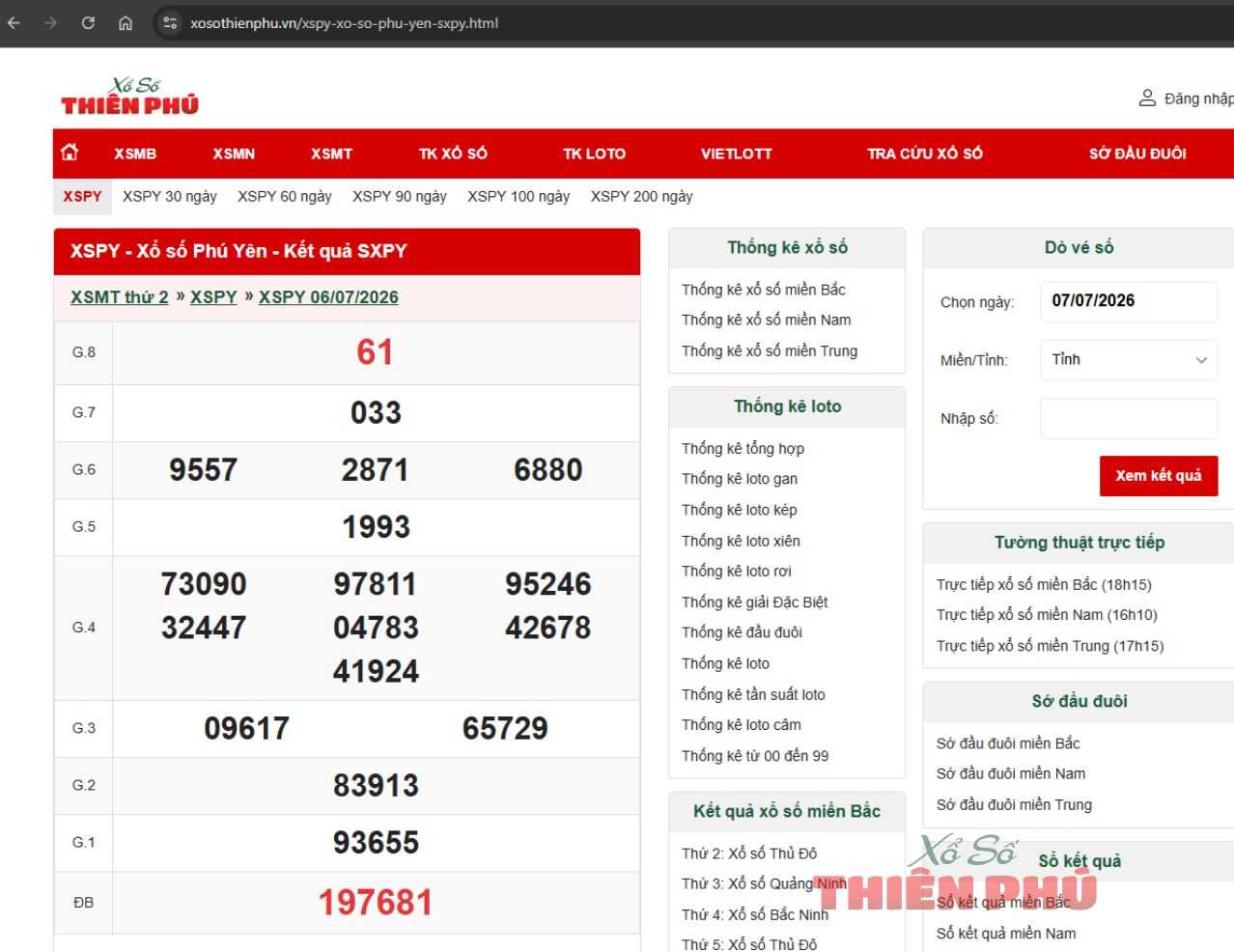
Task: Open the VIETLOTT menu
Action: [x=737, y=154]
